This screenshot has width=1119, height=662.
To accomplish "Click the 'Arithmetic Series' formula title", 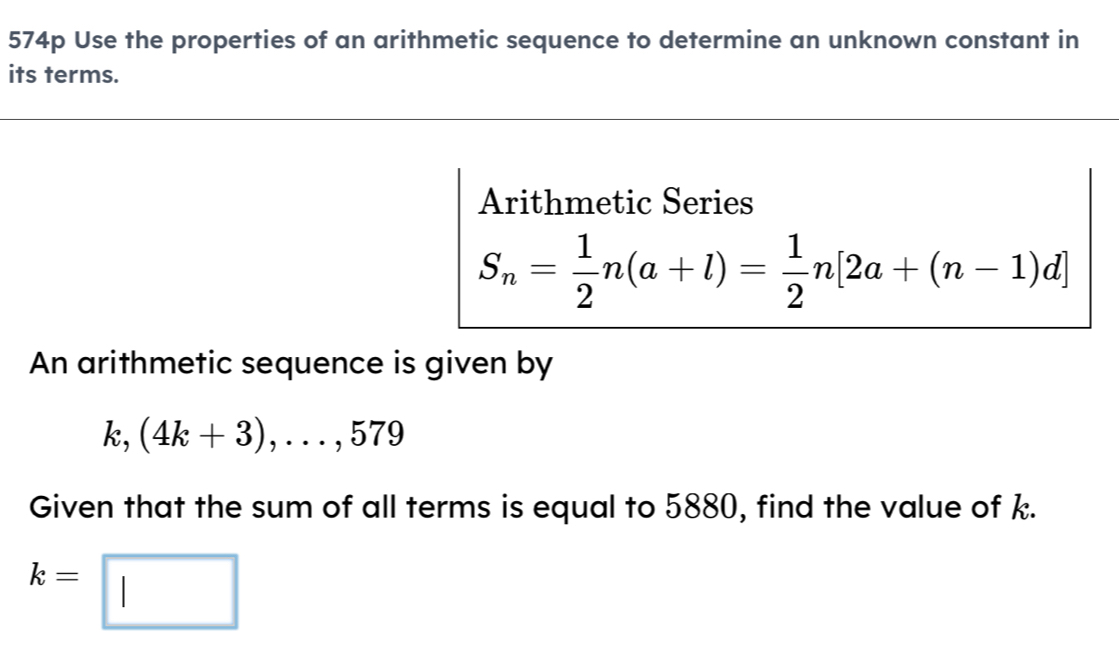I will click(x=615, y=203).
